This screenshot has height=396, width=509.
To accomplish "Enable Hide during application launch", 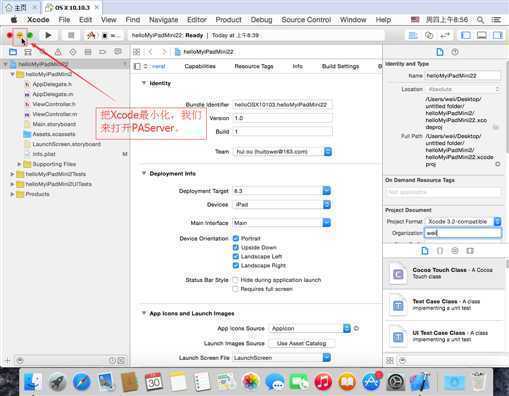I will (x=236, y=280).
